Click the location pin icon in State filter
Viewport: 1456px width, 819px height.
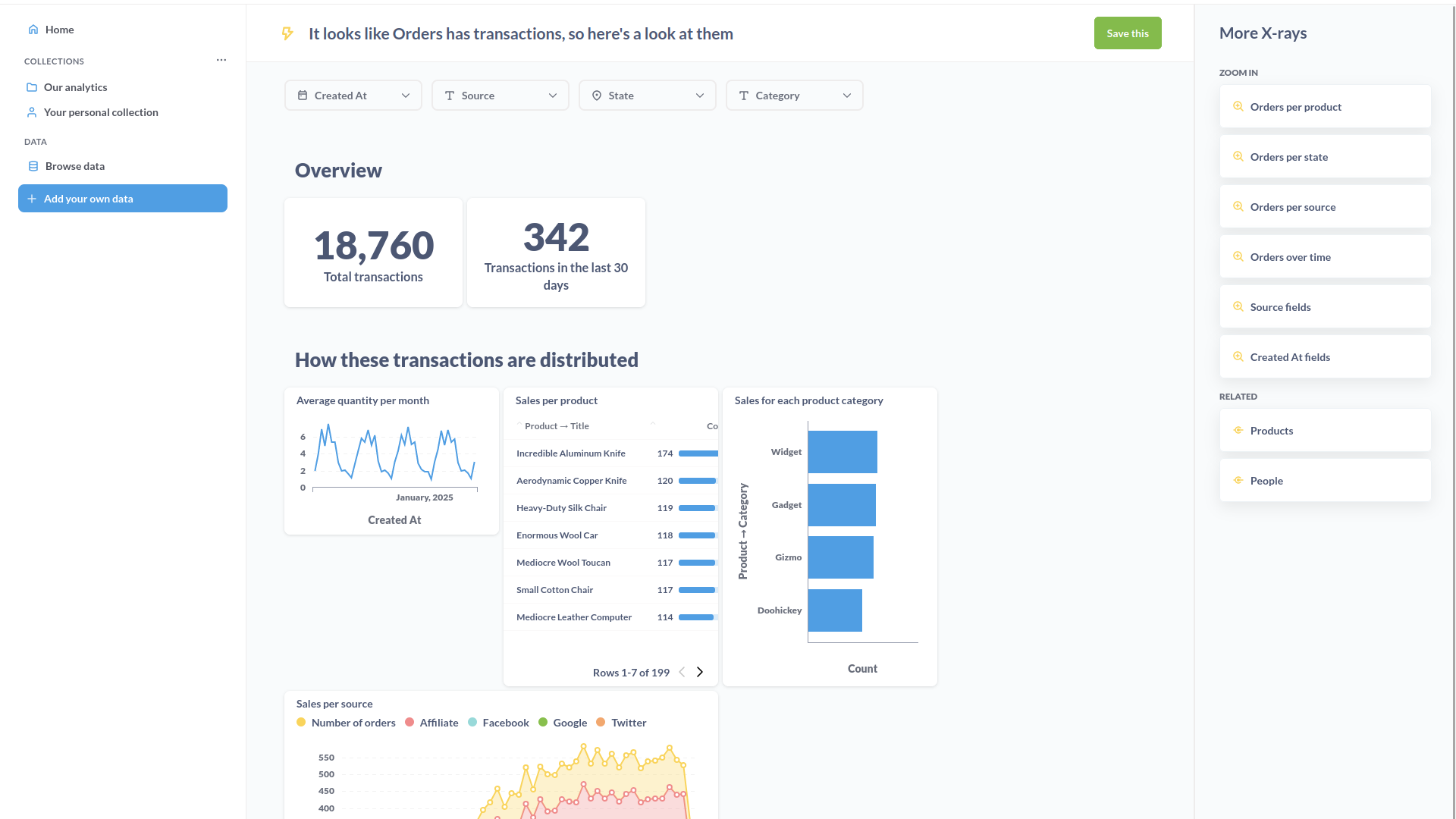(x=597, y=96)
